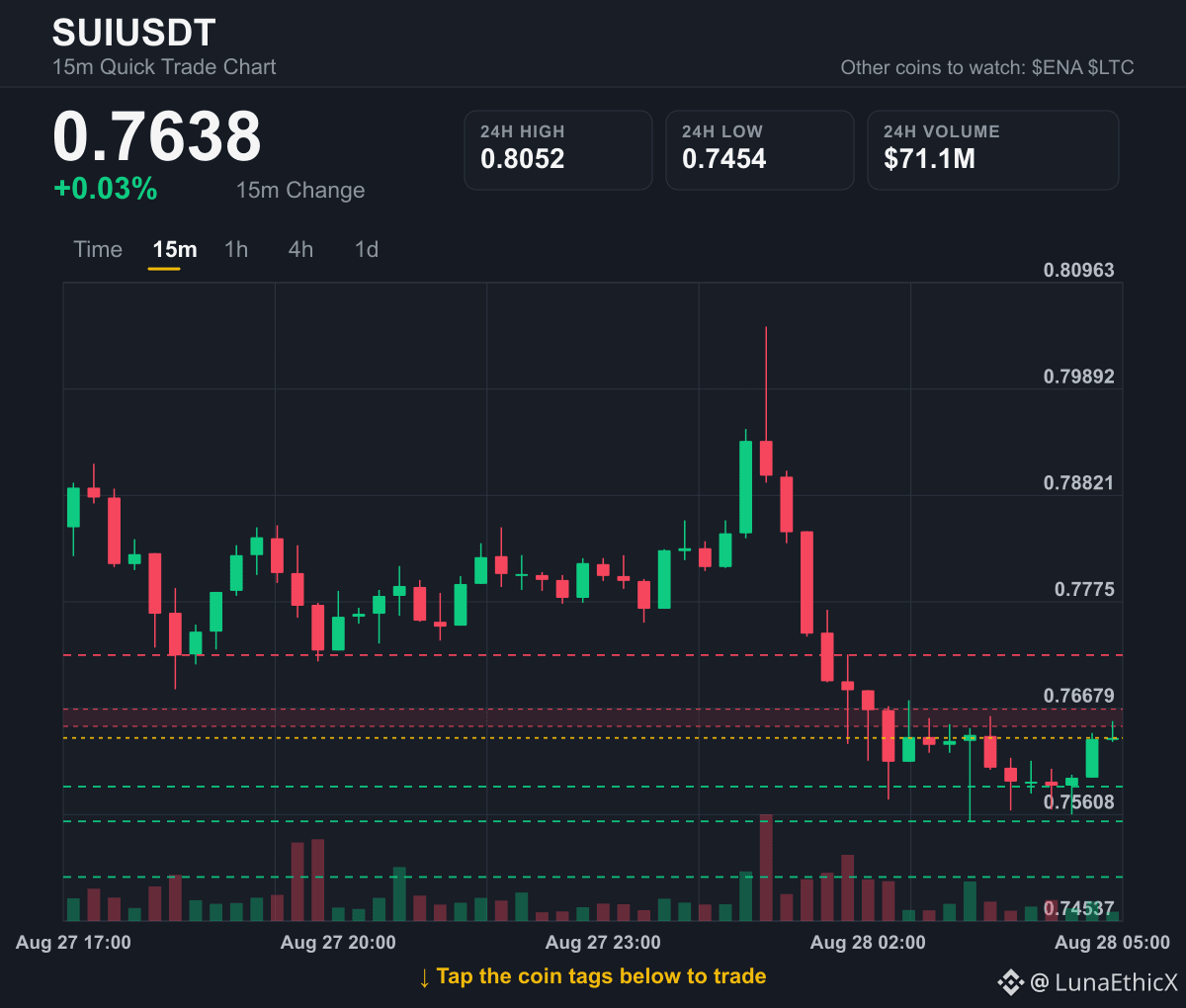Click the 0.75608 price axis label
The height and width of the screenshot is (1008, 1186).
click(x=1079, y=802)
